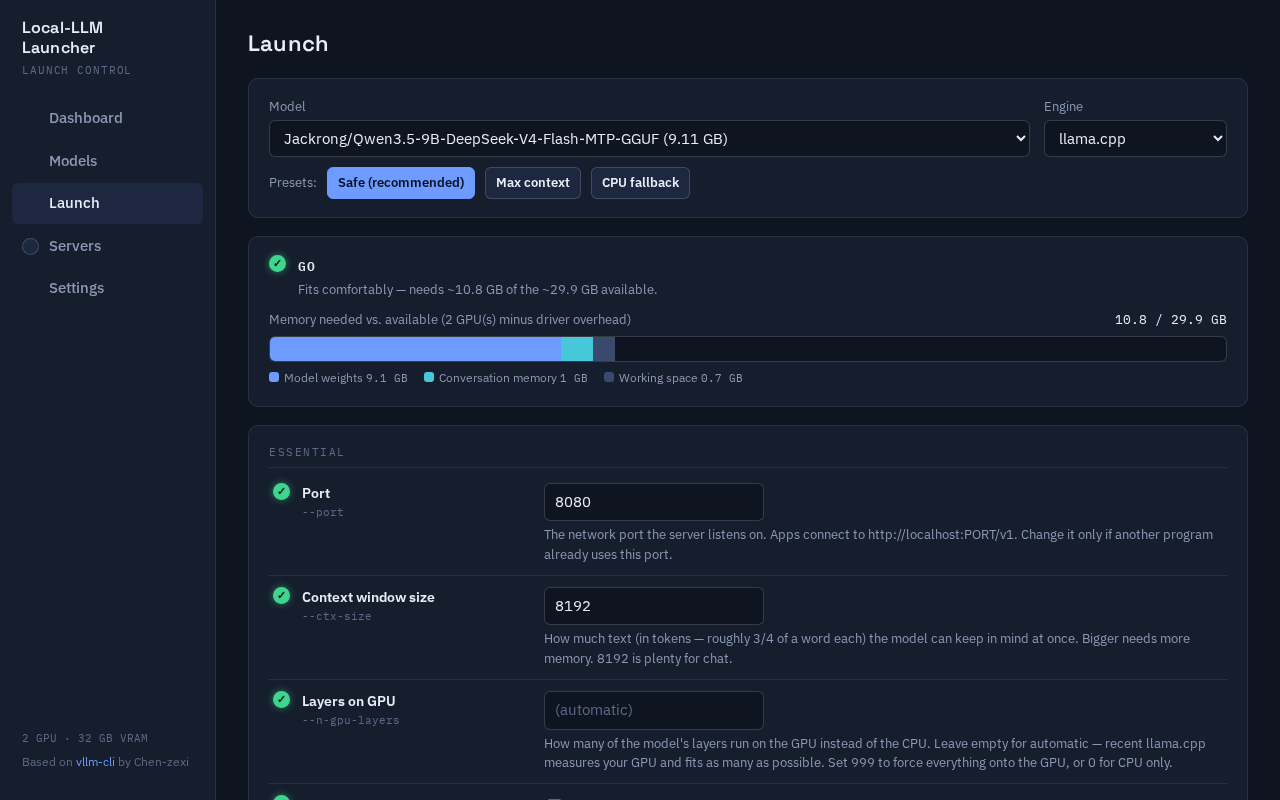Click the green check icon beside Port
Viewport: 1280px width, 800px height.
click(x=281, y=491)
